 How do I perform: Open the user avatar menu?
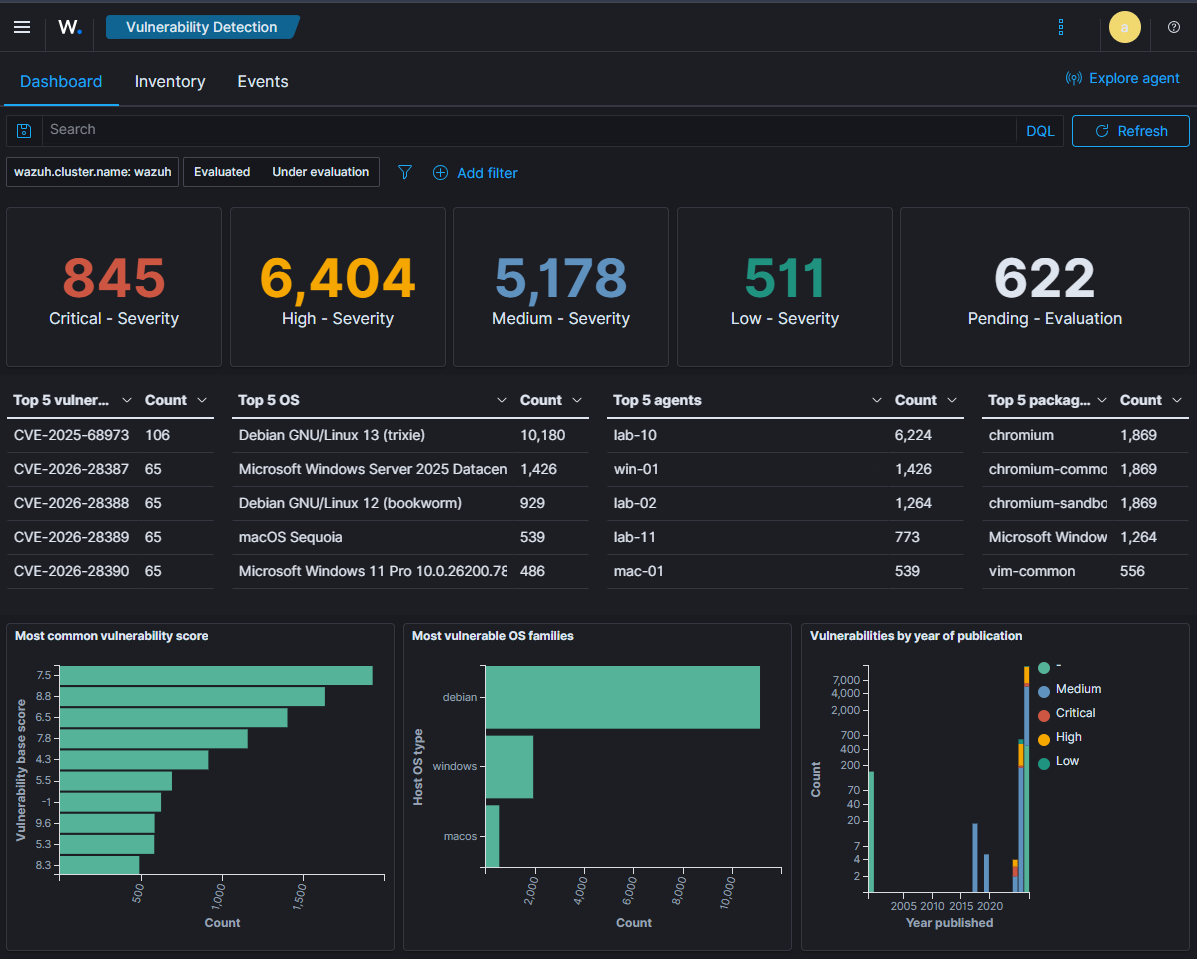pyautogui.click(x=1124, y=27)
